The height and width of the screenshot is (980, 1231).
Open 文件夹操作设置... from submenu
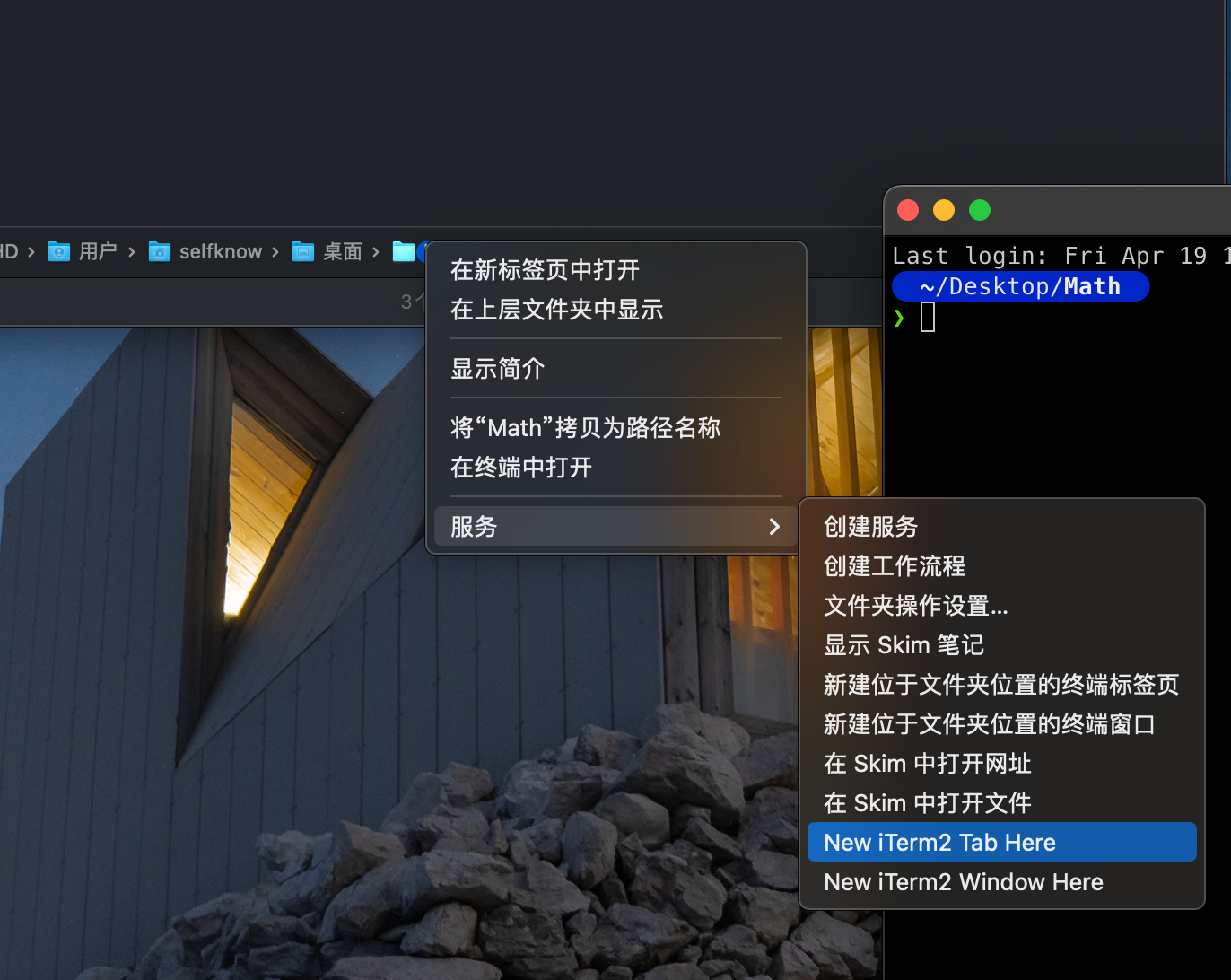[x=915, y=606]
